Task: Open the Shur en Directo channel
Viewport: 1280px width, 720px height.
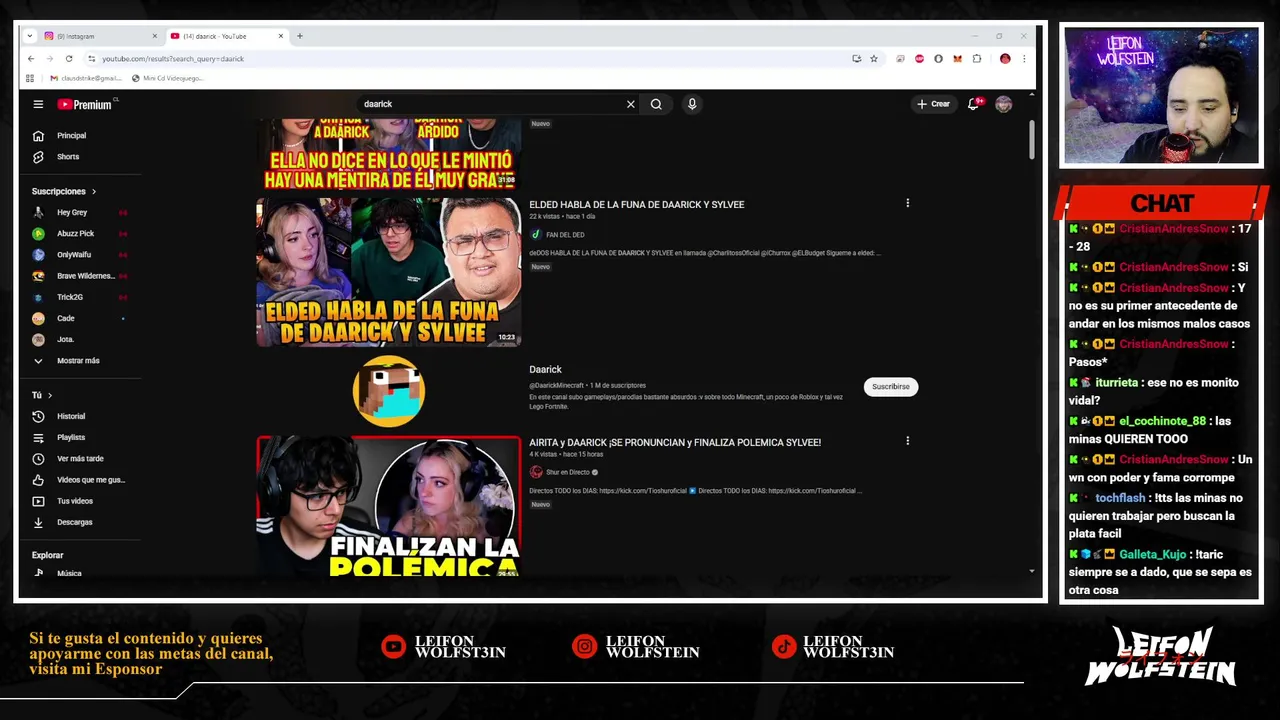Action: 567,472
